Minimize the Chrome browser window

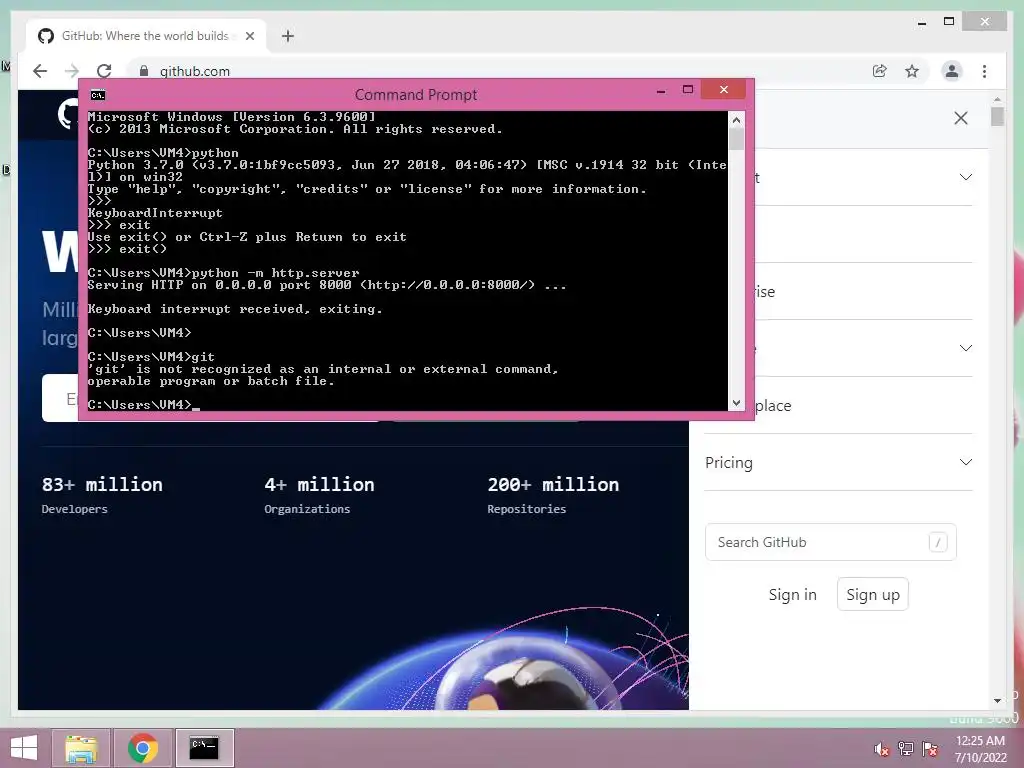click(x=921, y=22)
